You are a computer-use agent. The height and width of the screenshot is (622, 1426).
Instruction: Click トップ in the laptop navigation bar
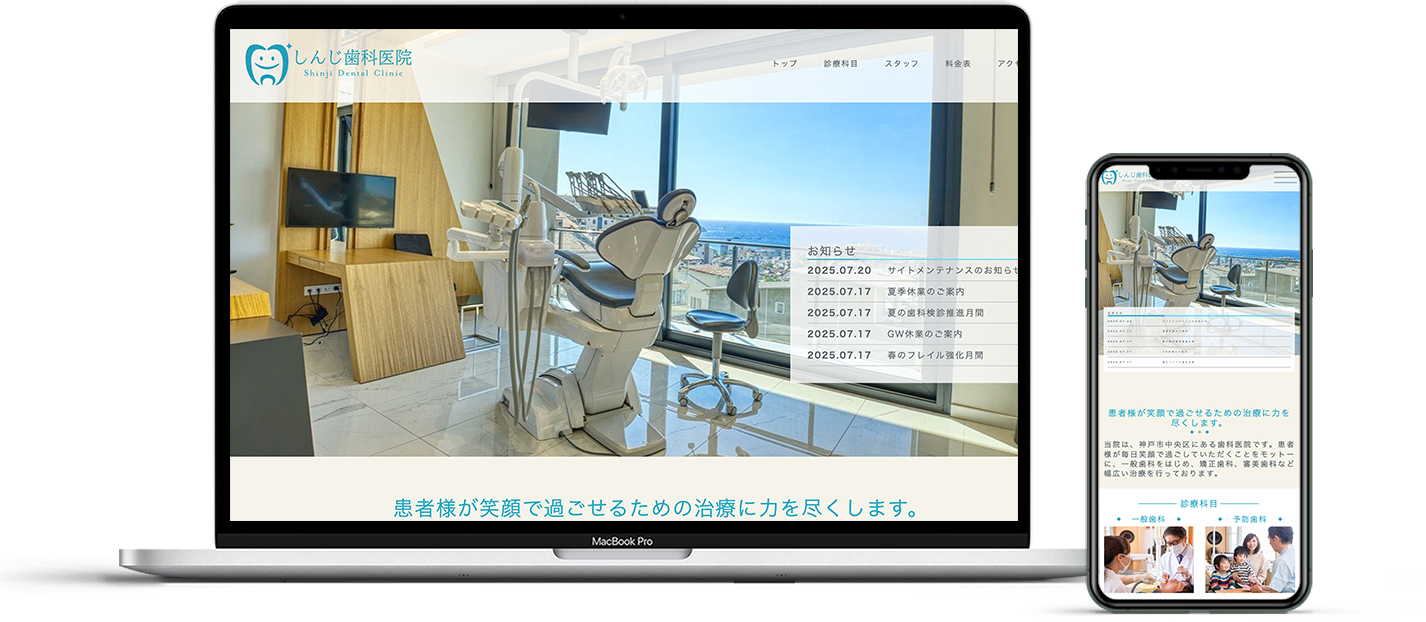(x=784, y=64)
